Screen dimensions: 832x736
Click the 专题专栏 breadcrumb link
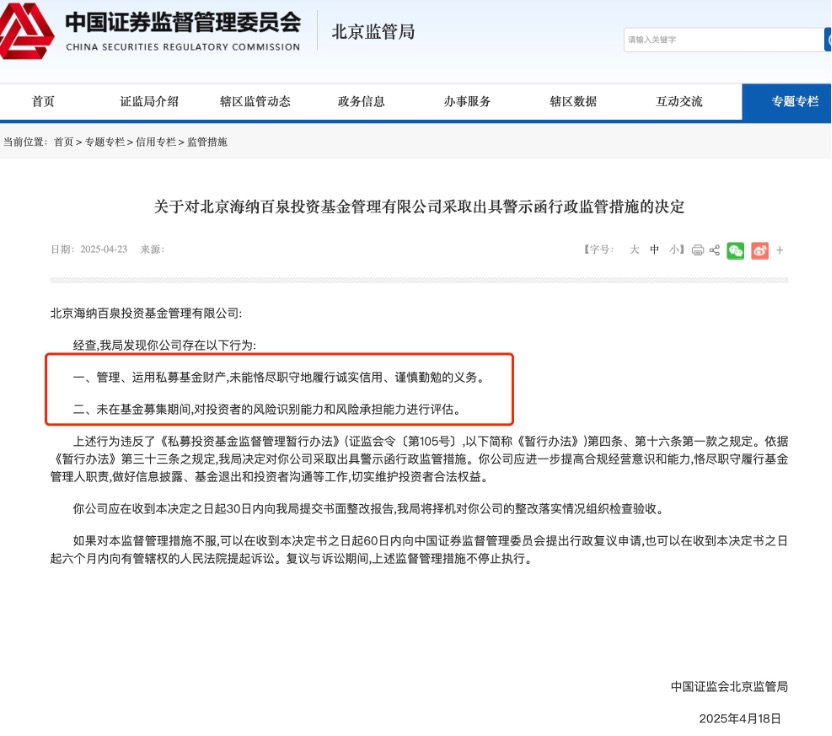105,142
